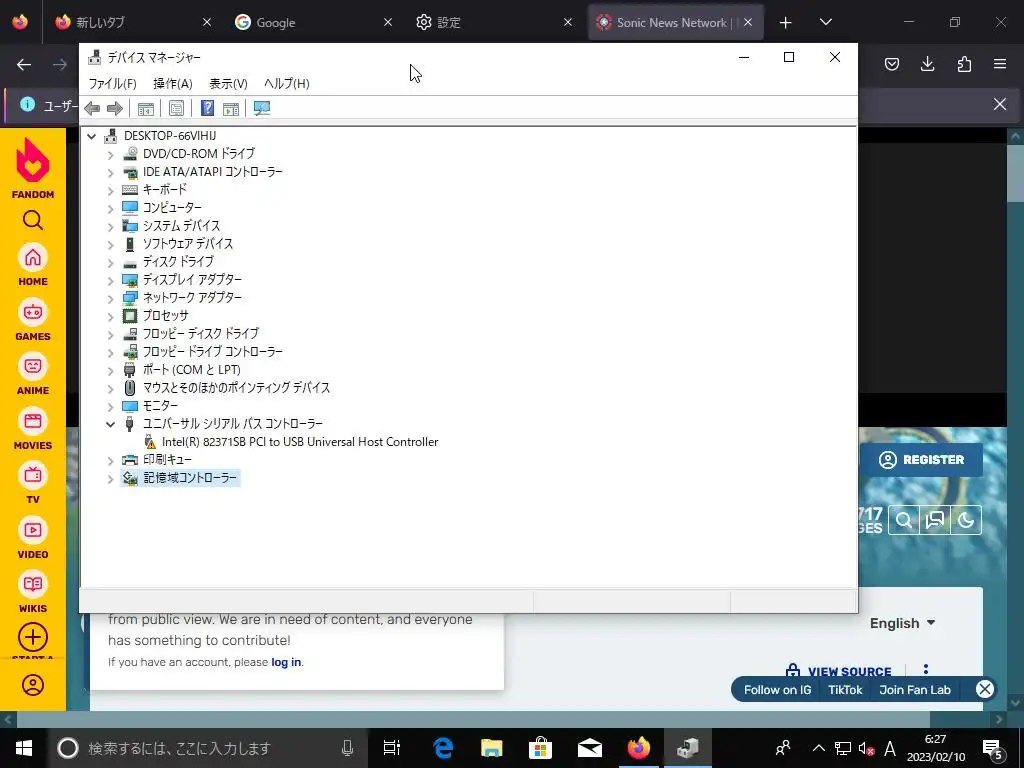Viewport: 1024px width, 768px height.
Task: Open File Explorer from taskbar
Action: coord(492,748)
